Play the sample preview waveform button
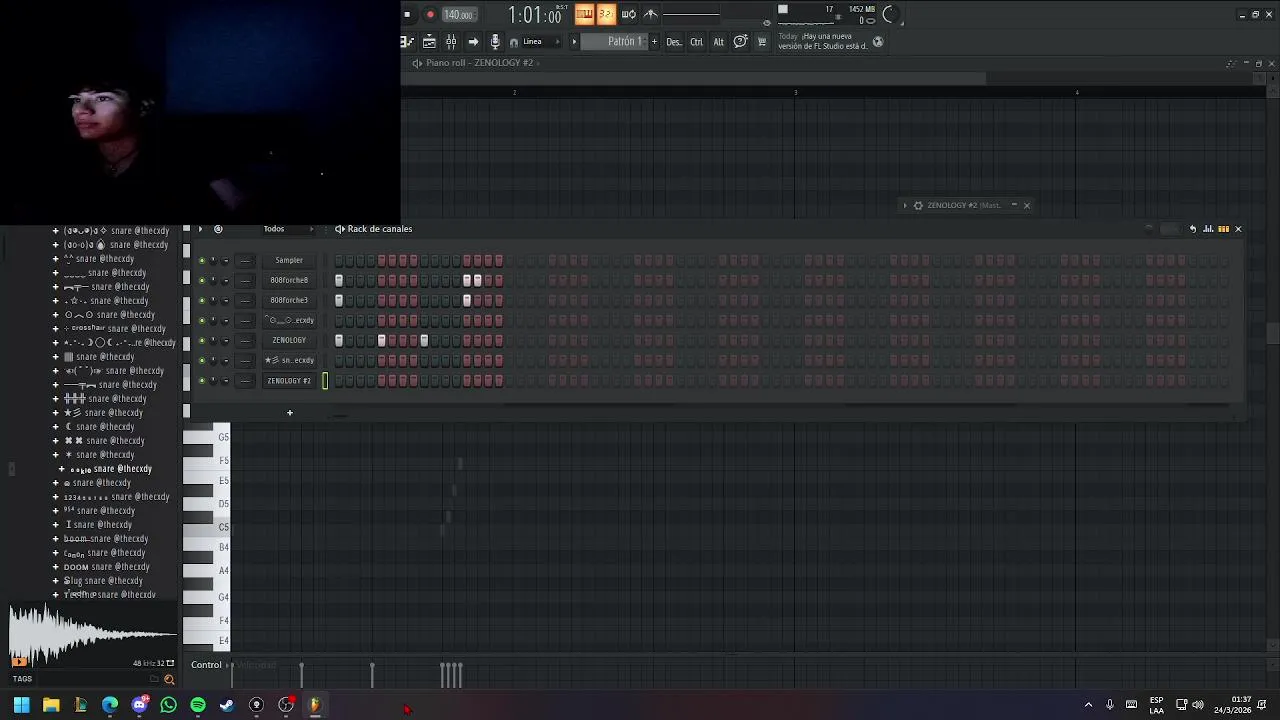Screen dimensions: 1280x720 (19, 661)
